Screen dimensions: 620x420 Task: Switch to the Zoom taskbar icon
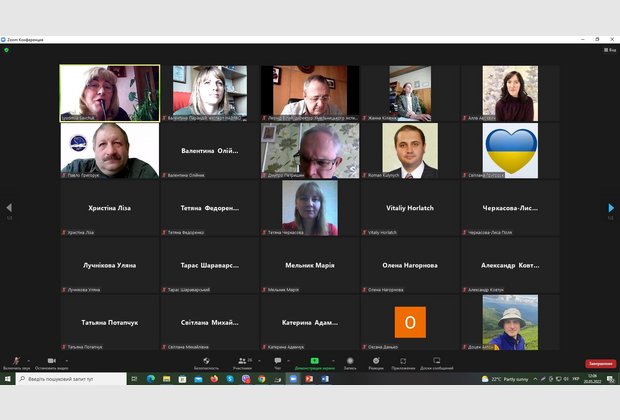click(293, 379)
